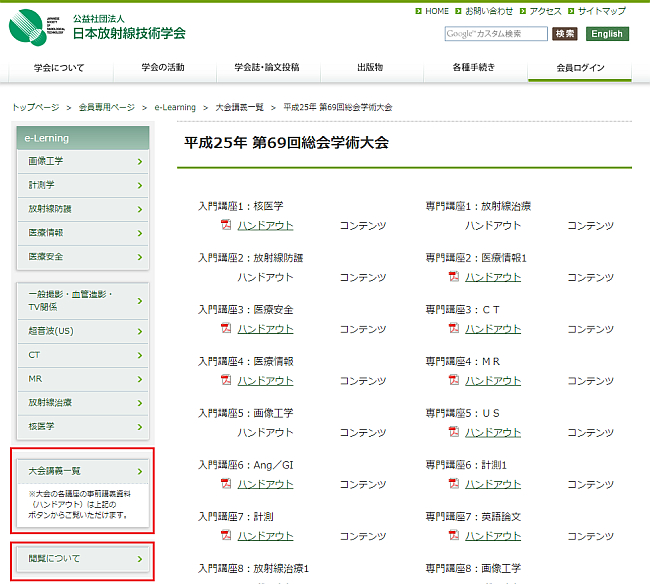This screenshot has width=650, height=584.
Task: Switch site to English
Action: (x=606, y=34)
